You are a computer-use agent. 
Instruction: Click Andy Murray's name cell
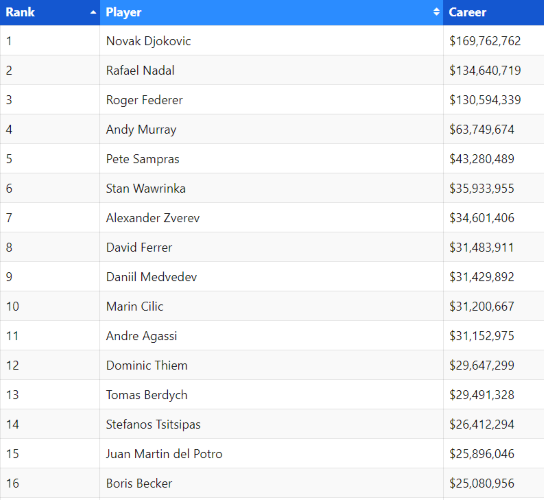tap(271, 129)
